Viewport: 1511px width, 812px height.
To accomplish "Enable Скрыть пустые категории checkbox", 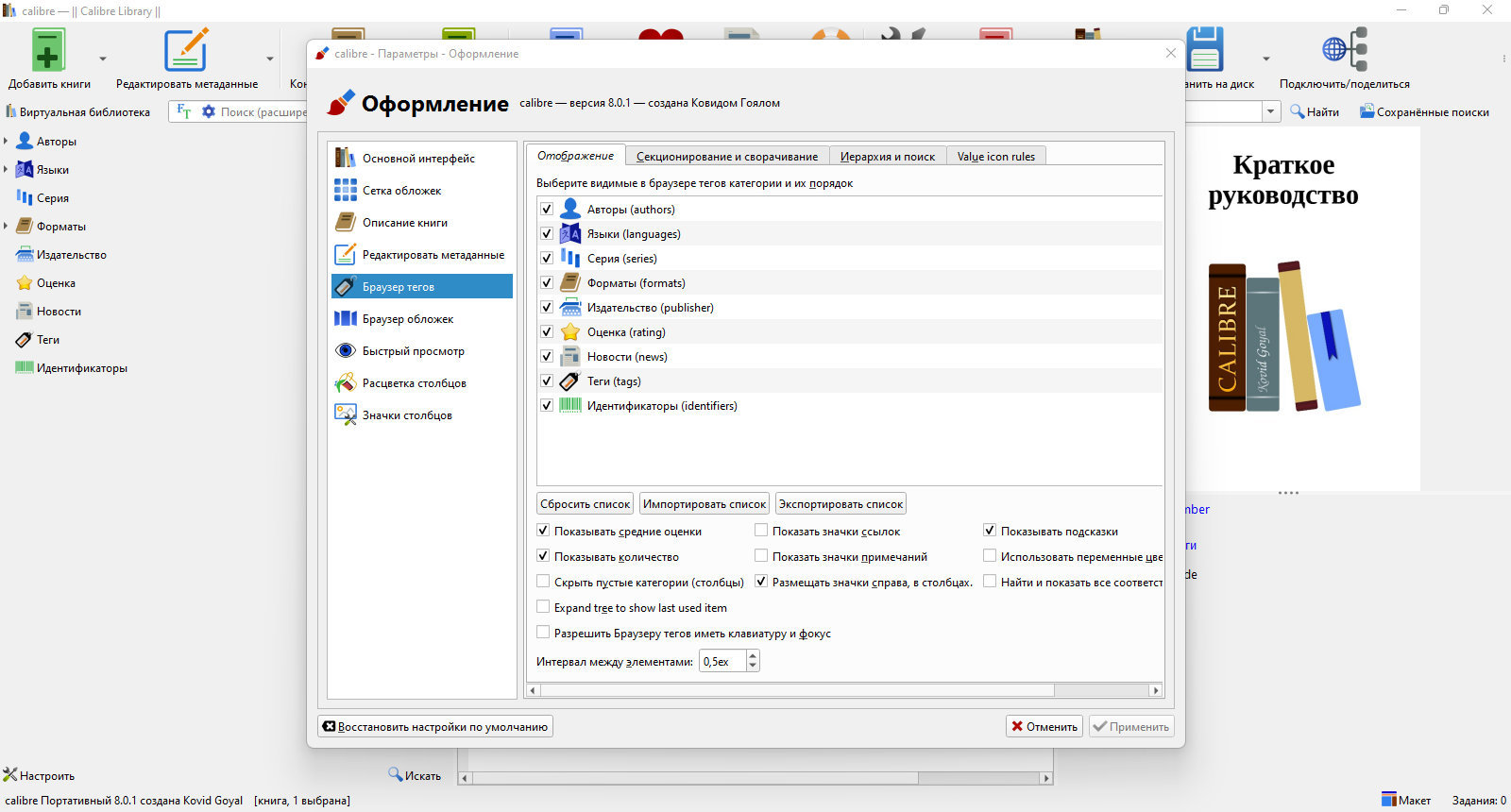I will coord(543,582).
